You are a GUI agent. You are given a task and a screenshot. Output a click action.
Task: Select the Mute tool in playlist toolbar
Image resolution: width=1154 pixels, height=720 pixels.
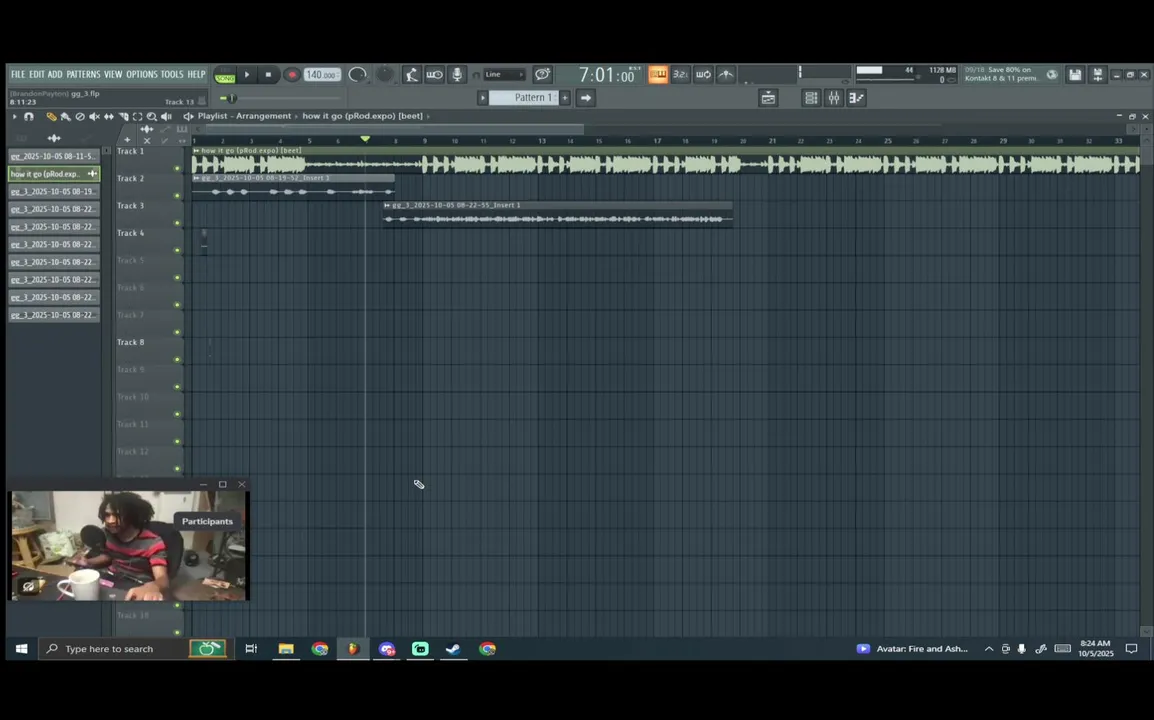(x=94, y=116)
